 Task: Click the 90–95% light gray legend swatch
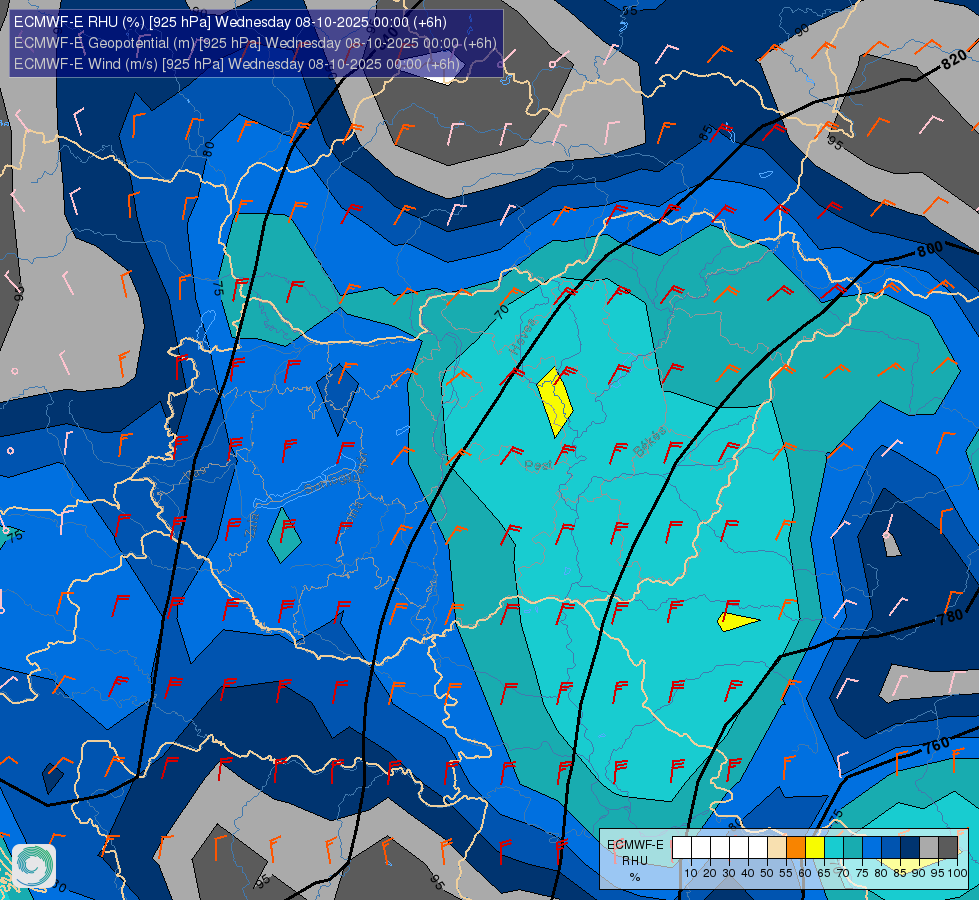point(929,848)
